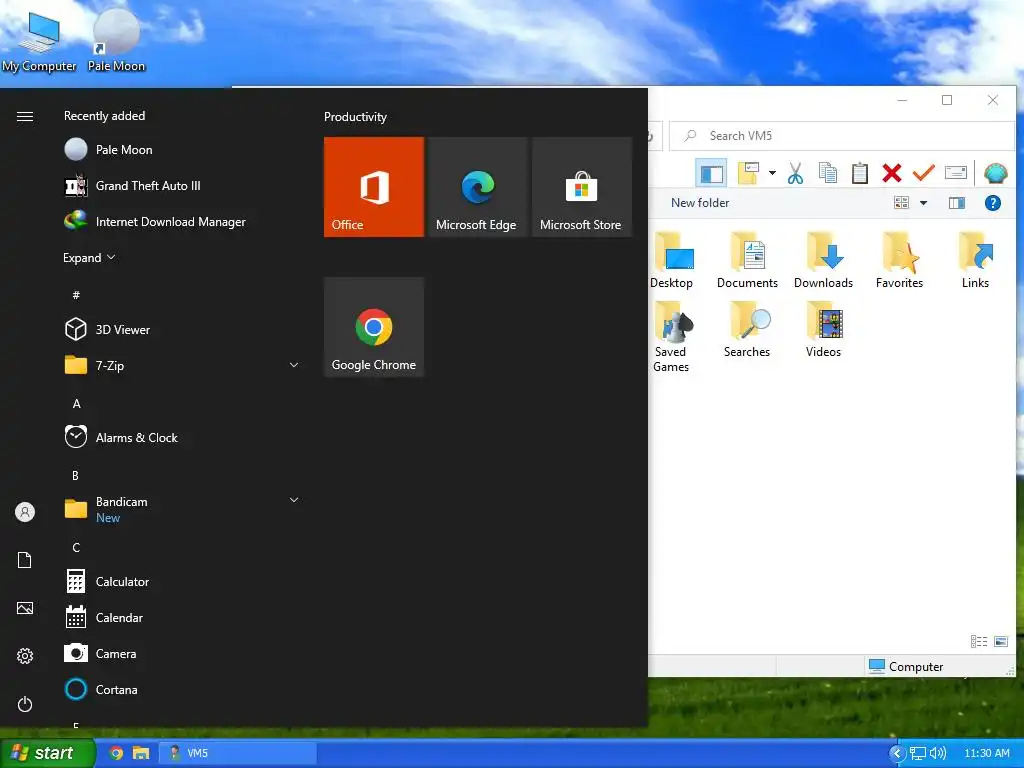Switch to large icons view in status area

coord(1000,641)
